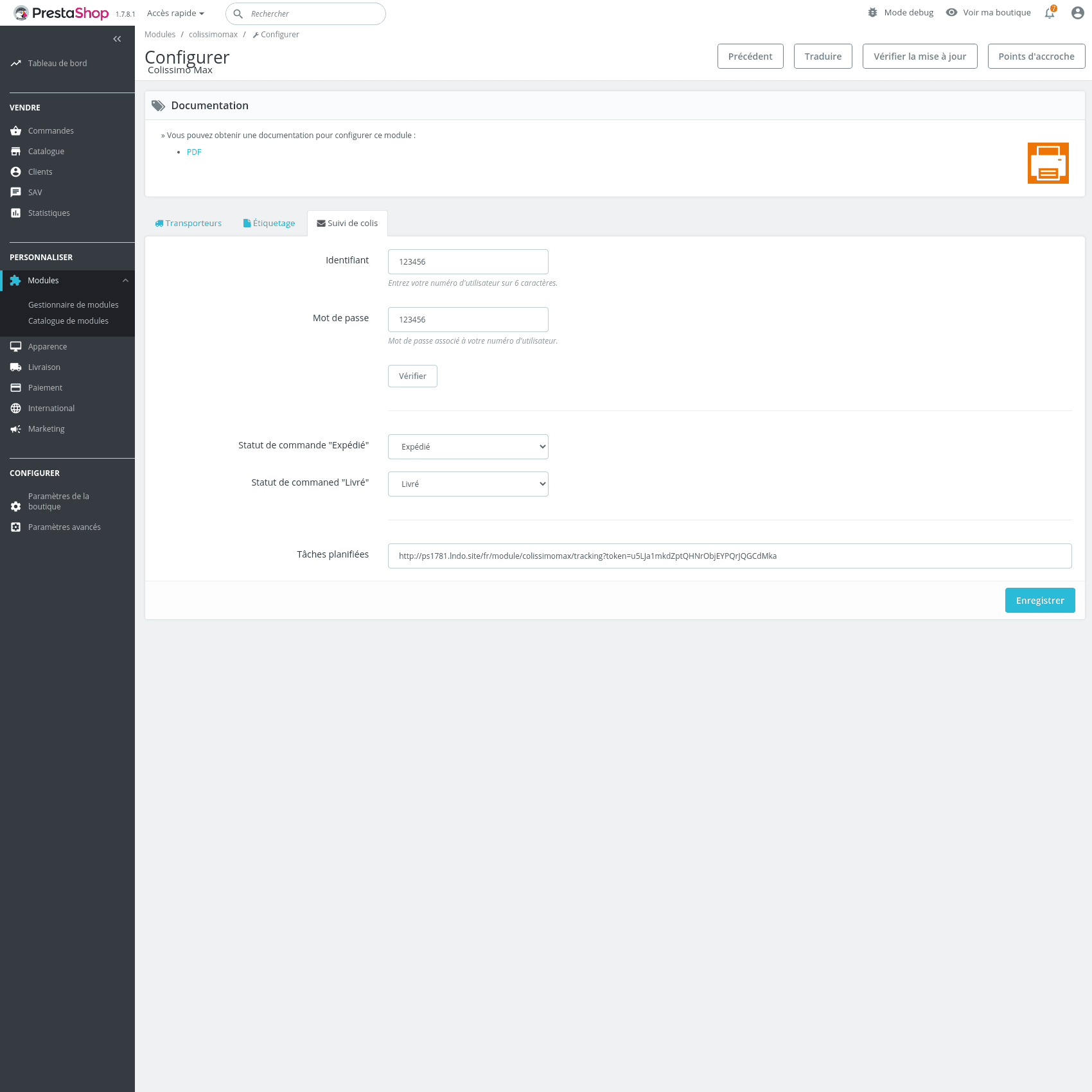Click the International globe icon

pos(16,408)
